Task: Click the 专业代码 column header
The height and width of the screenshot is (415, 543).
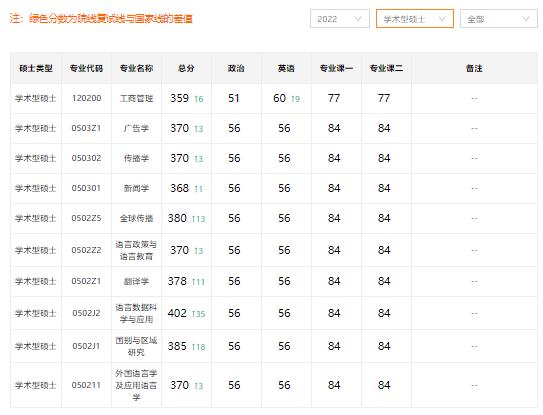Action: pos(86,68)
